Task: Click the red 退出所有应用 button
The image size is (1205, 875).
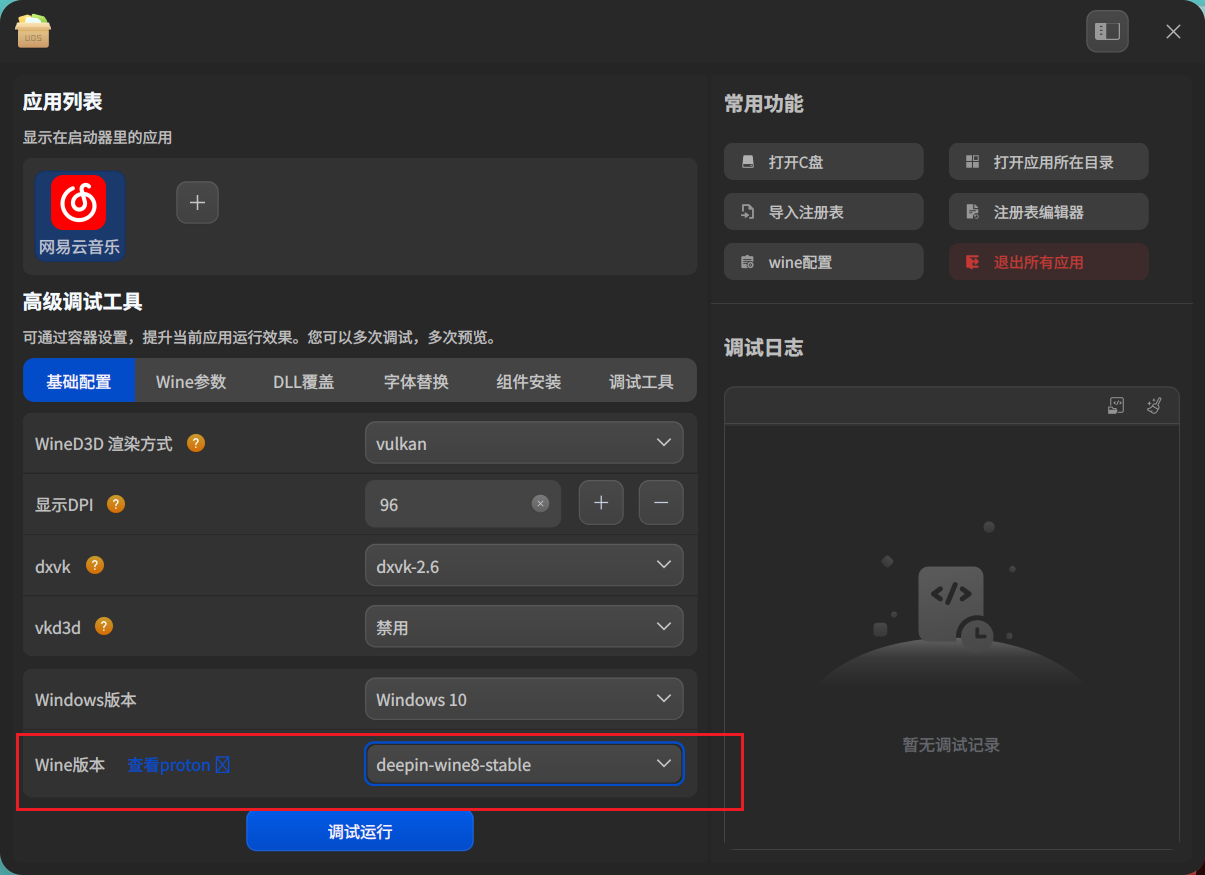Action: 1049,262
